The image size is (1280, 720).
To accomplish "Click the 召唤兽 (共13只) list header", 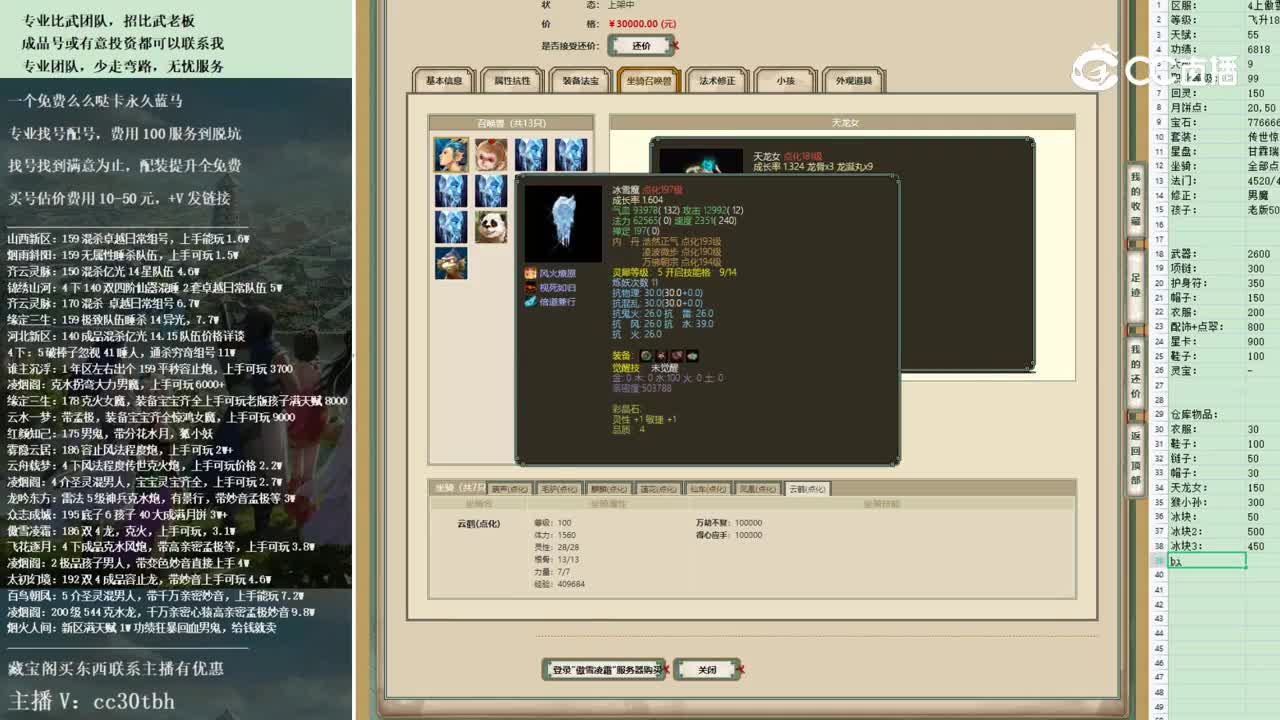I will (511, 122).
